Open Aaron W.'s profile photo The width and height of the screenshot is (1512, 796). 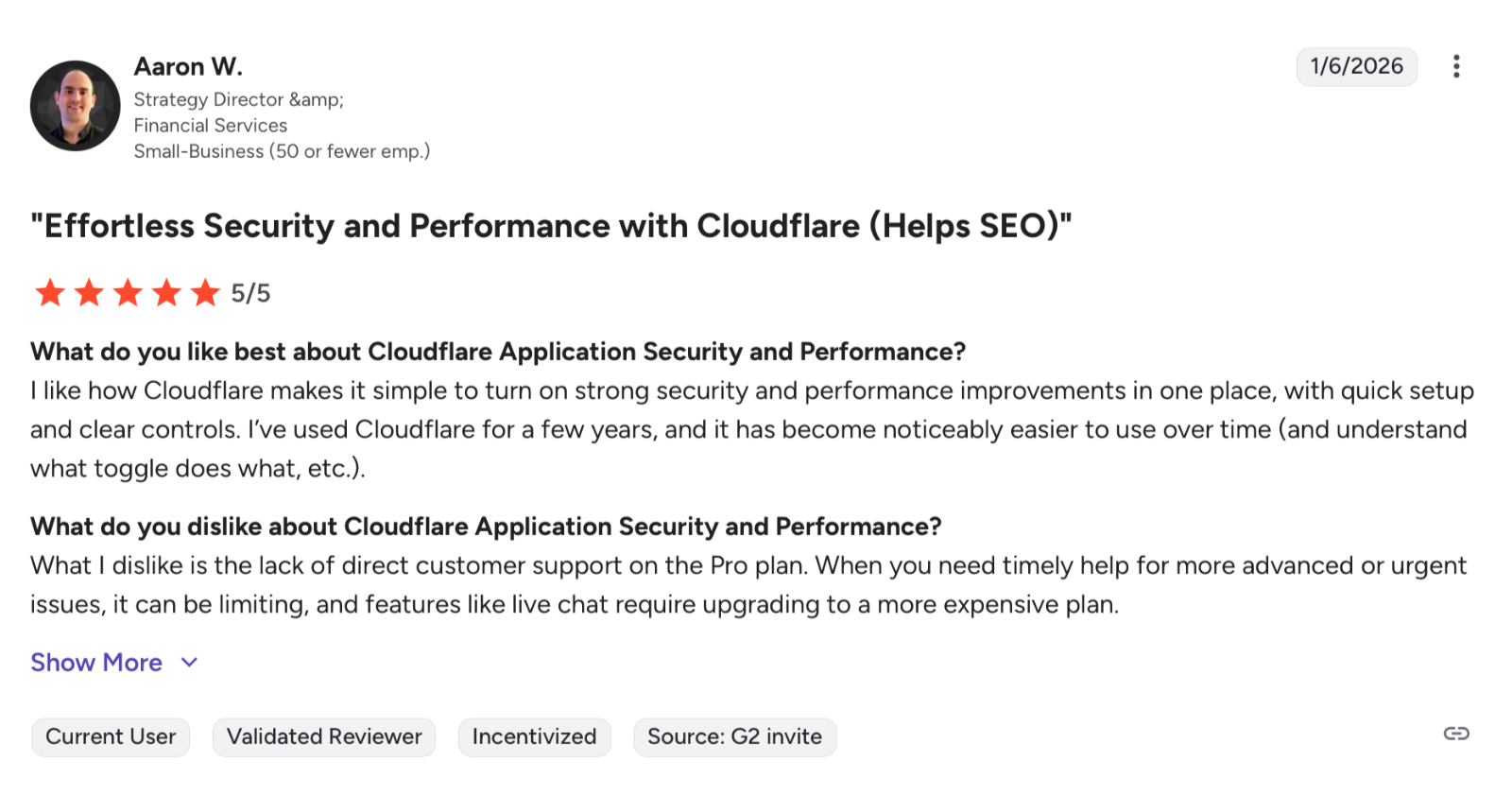point(75,106)
